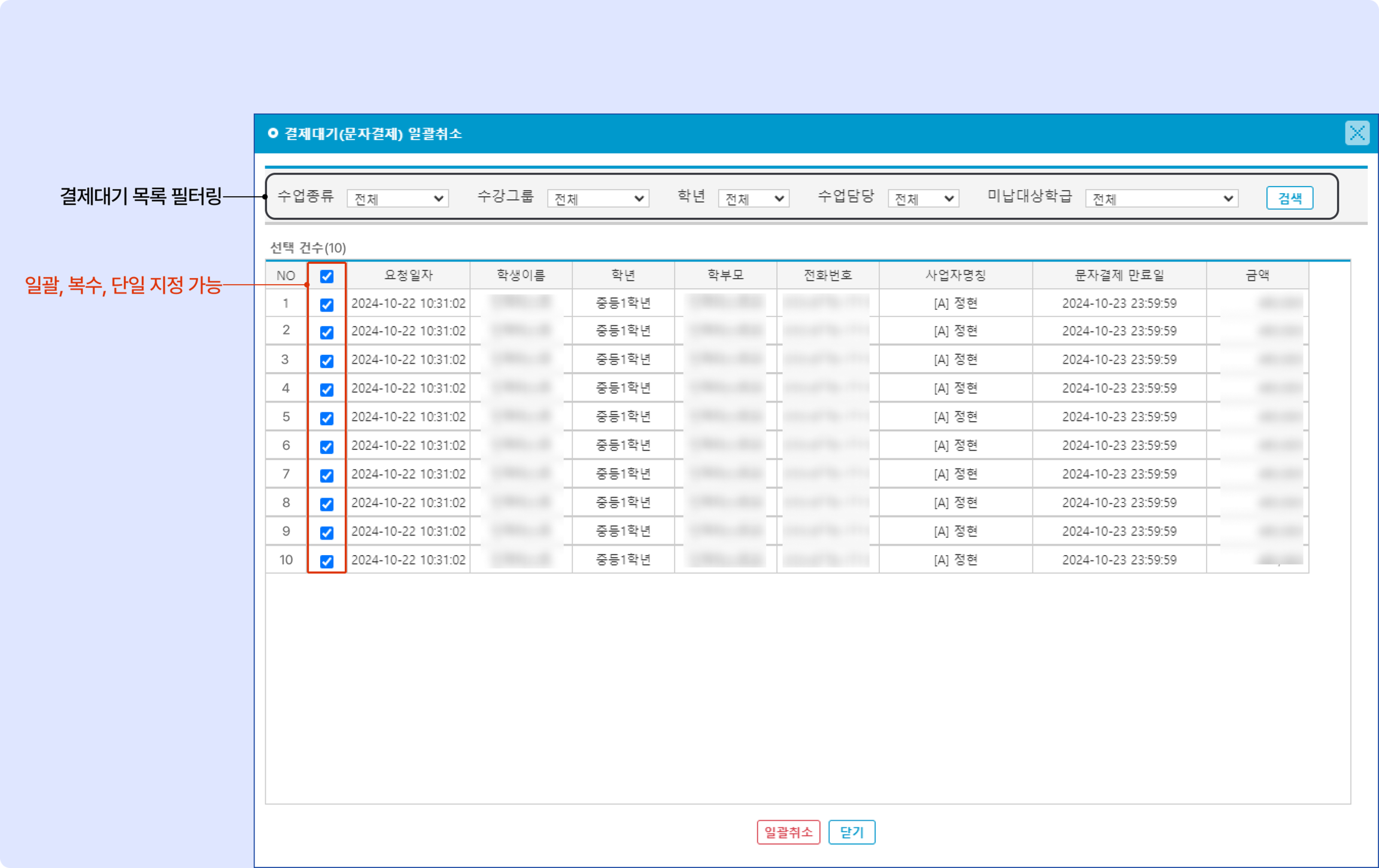Close the dialog with the X icon
This screenshot has width=1379, height=868.
tap(1357, 133)
